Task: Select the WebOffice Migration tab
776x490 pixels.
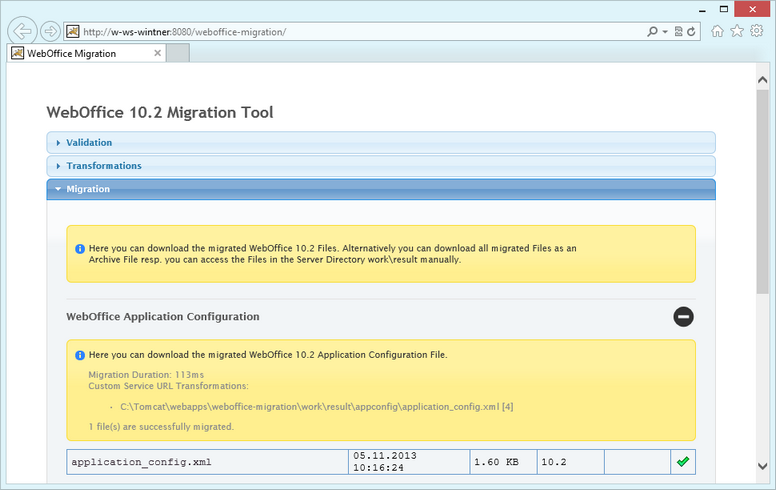Action: [86, 53]
